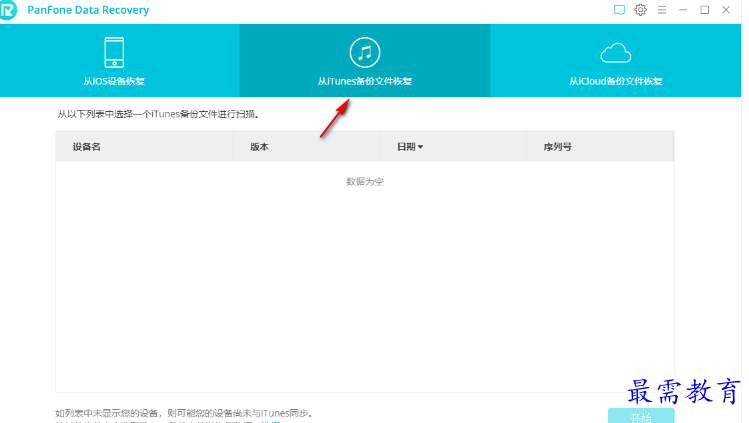The height and width of the screenshot is (423, 749).
Task: Close the PanFone Data Recovery window
Action: click(726, 10)
